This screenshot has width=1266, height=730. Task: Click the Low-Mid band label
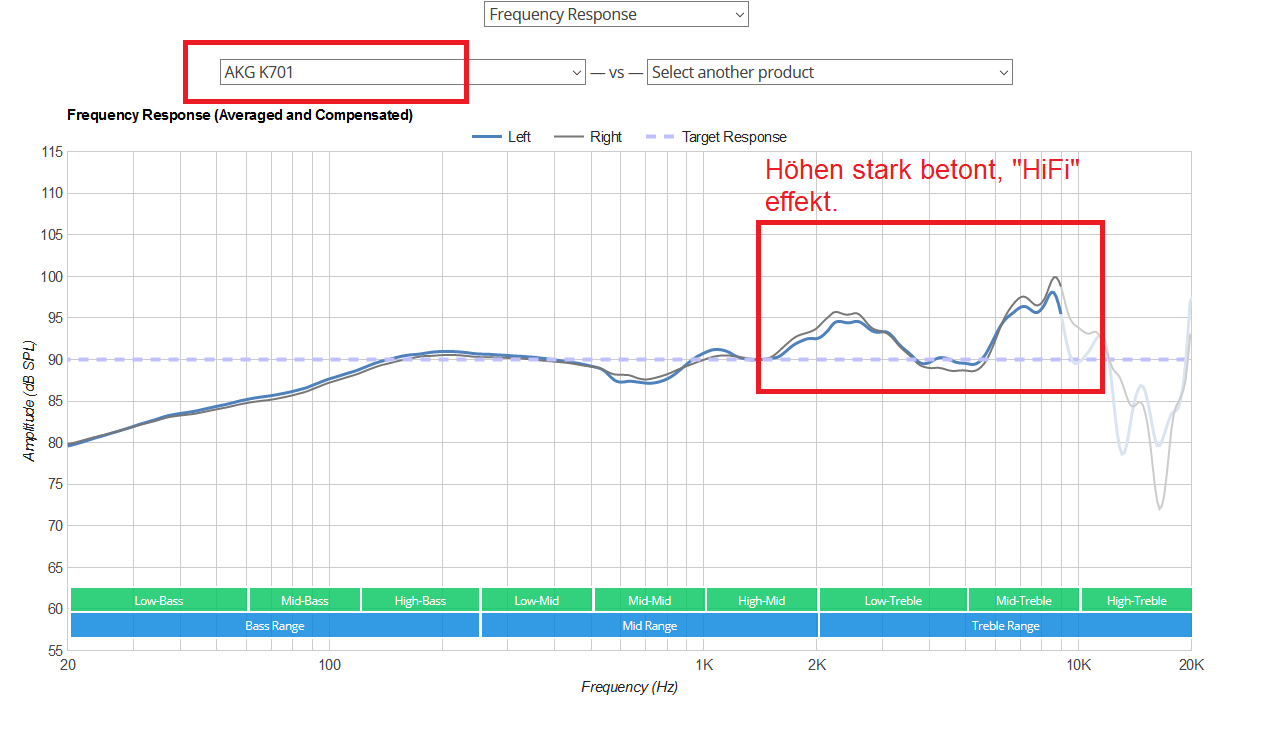tap(537, 600)
